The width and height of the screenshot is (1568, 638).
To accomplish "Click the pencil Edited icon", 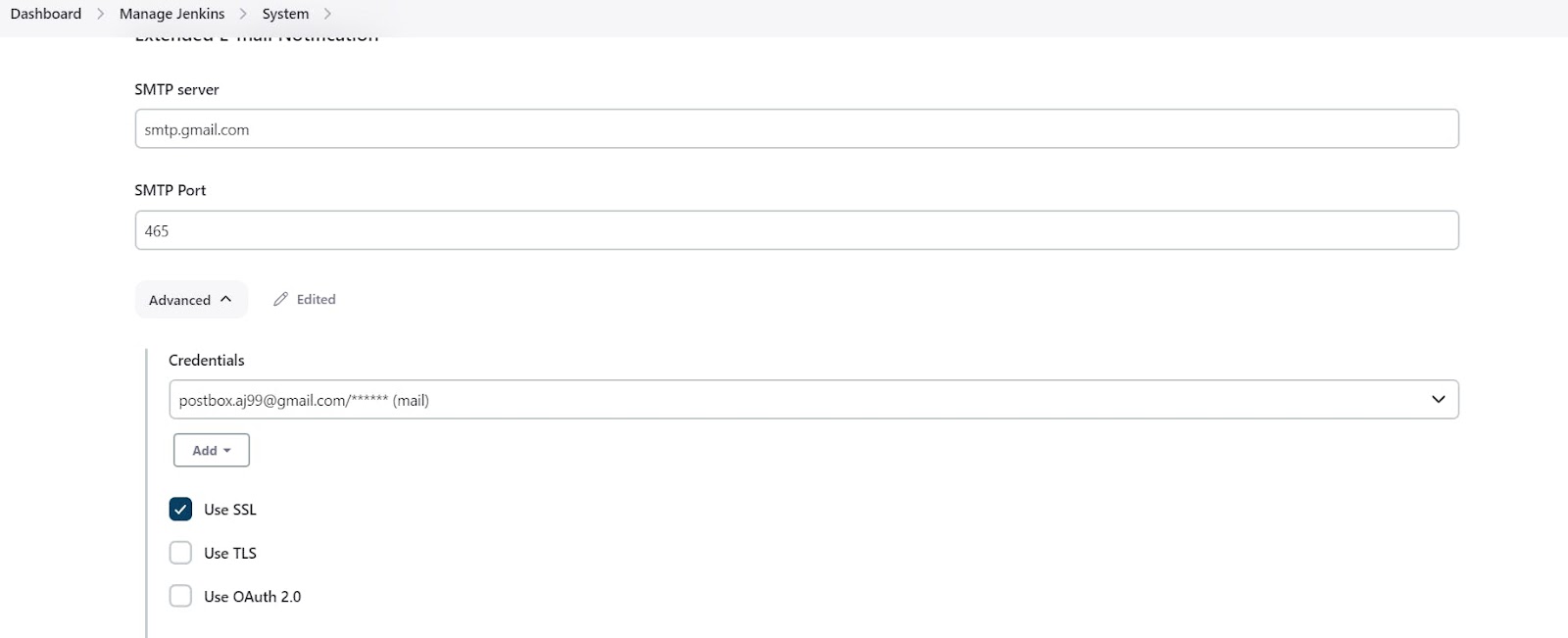I will 280,299.
